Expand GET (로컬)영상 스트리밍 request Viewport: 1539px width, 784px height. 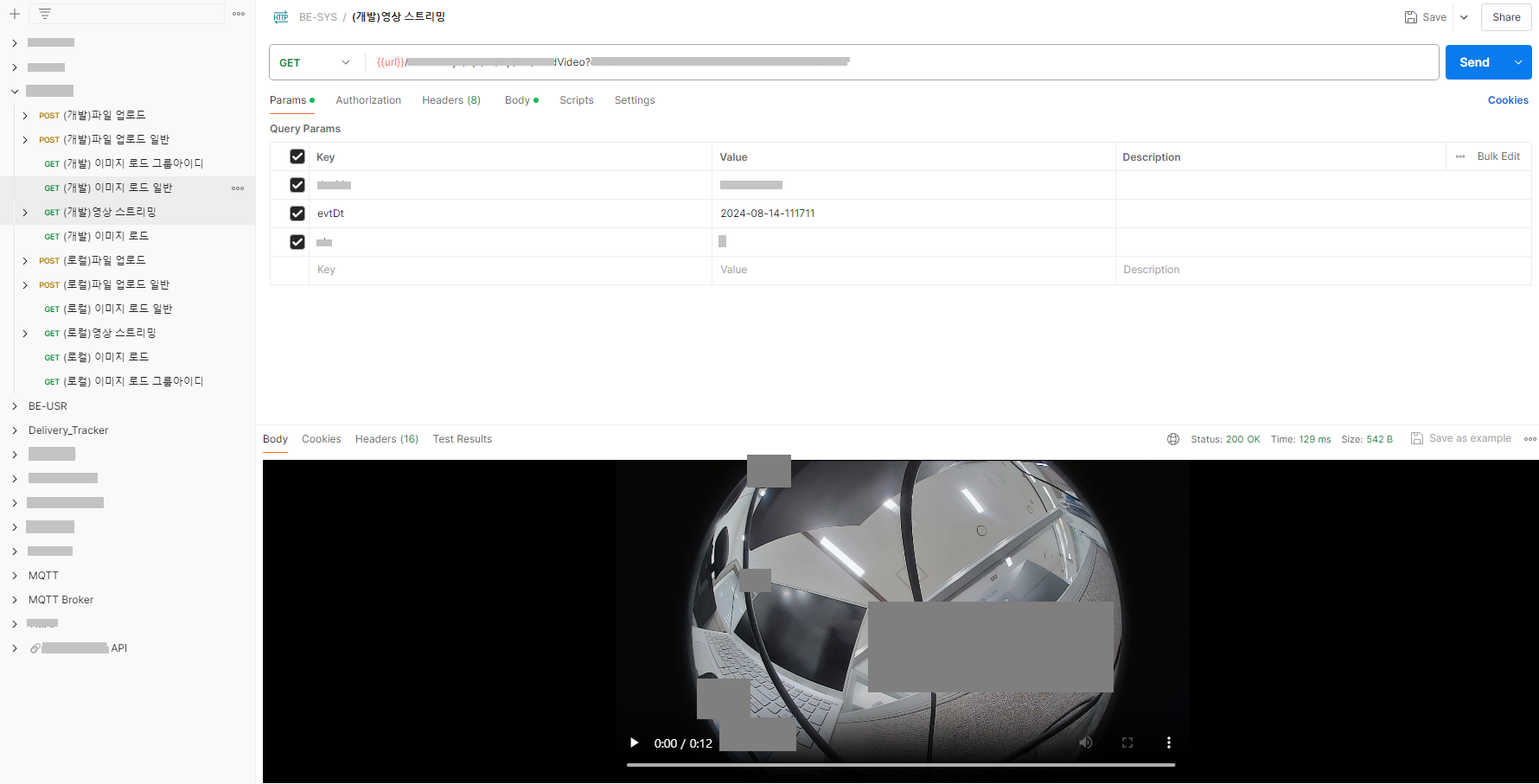[25, 333]
